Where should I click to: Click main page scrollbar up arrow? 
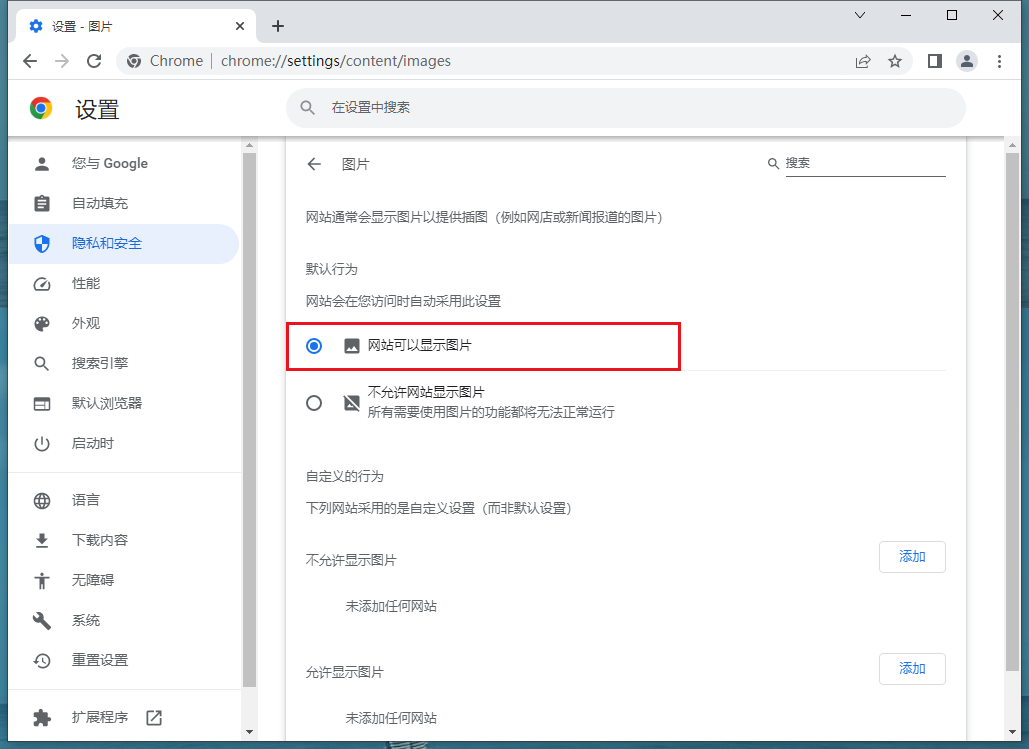click(1012, 145)
